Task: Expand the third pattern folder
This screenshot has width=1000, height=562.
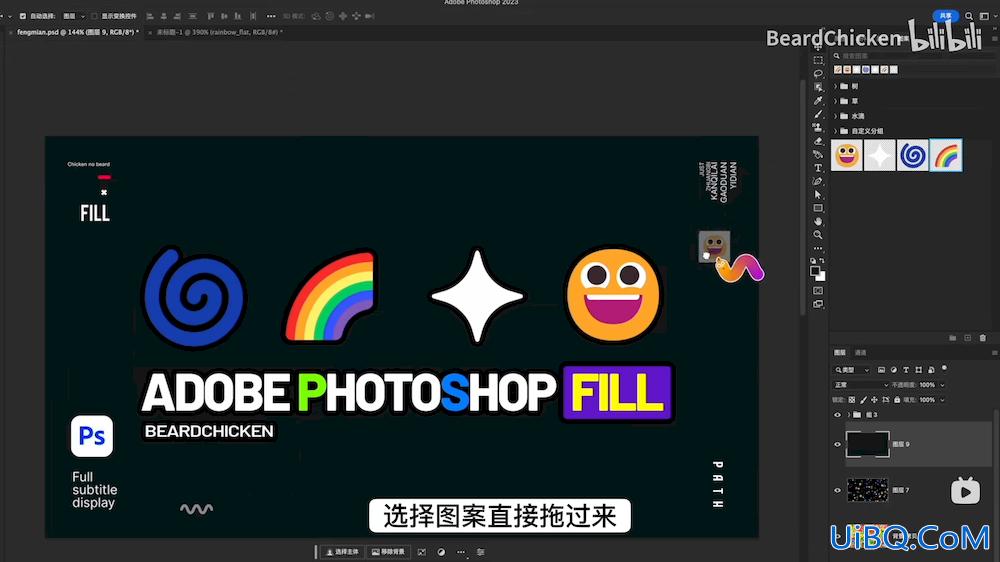Action: 835,116
